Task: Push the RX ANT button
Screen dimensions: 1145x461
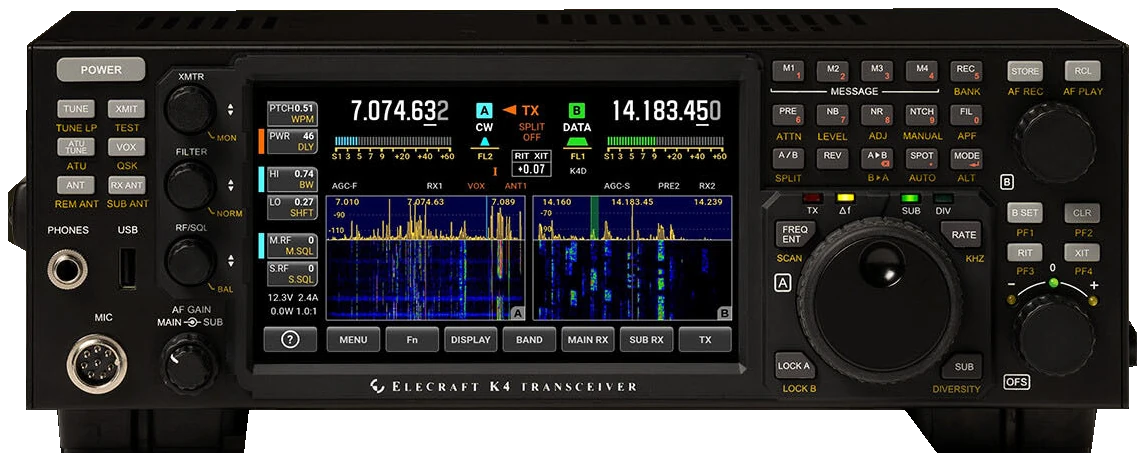Action: click(126, 185)
